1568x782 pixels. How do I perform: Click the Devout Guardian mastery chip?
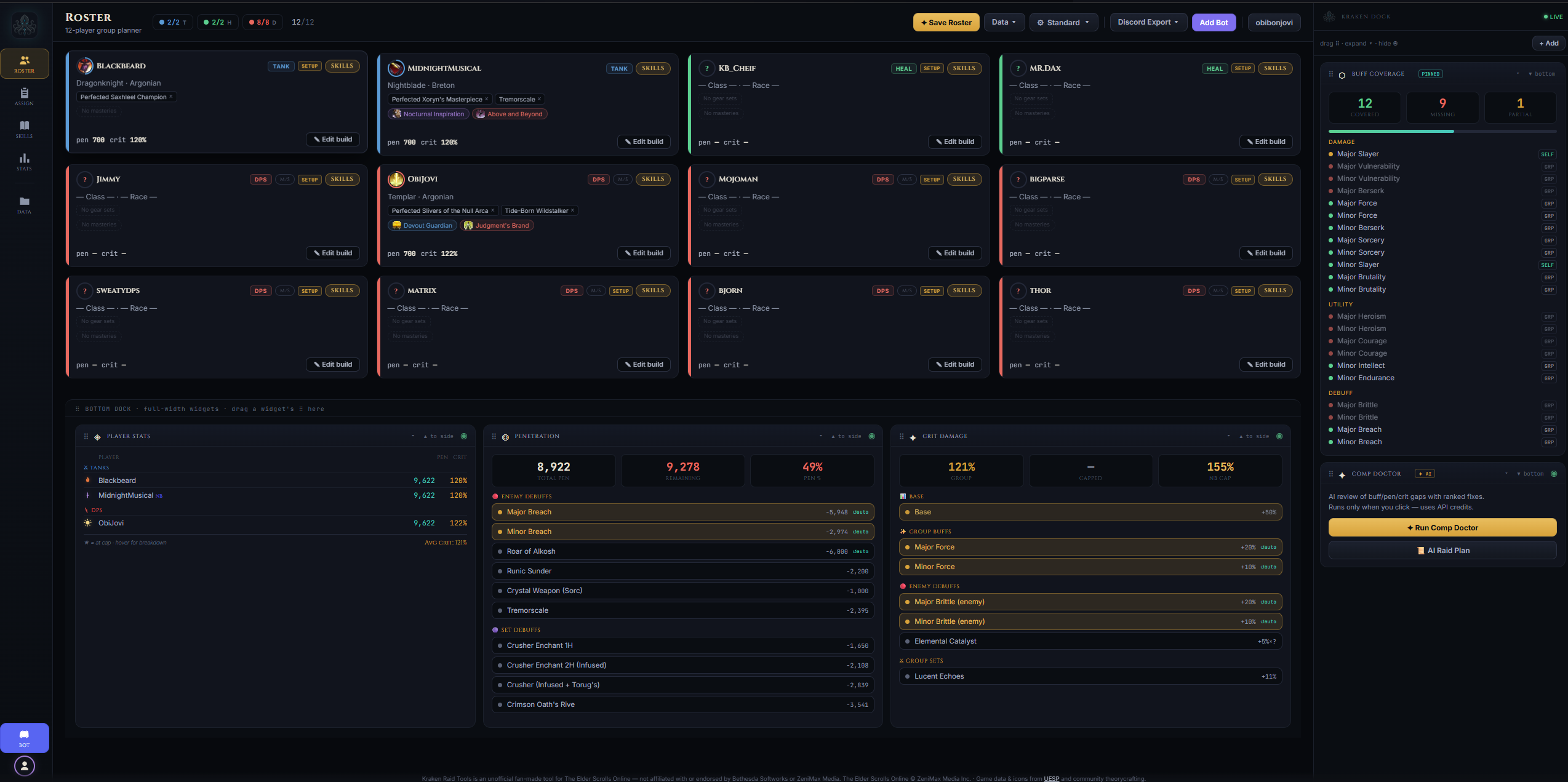[422, 225]
